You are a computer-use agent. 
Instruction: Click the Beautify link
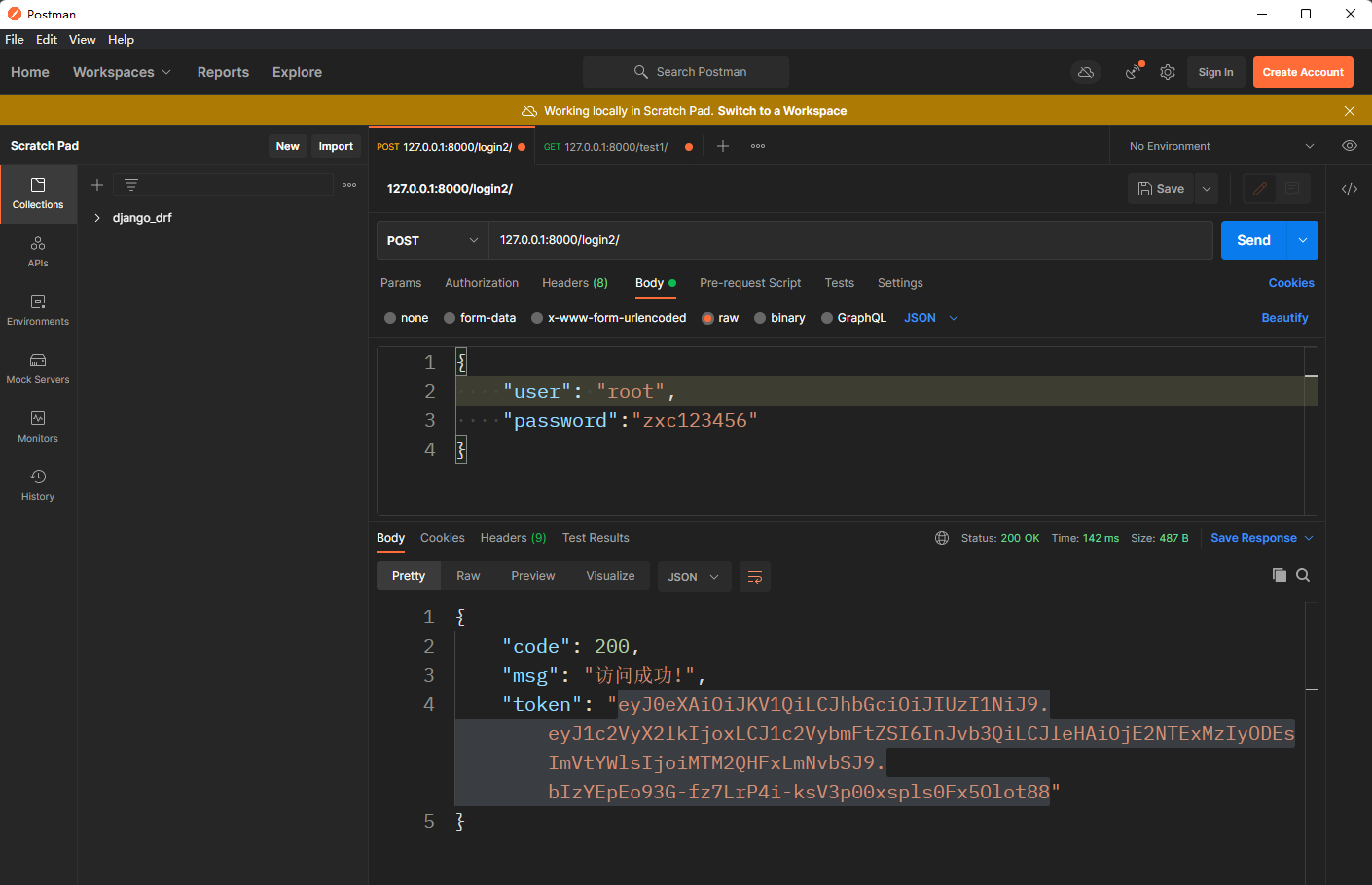click(x=1284, y=318)
